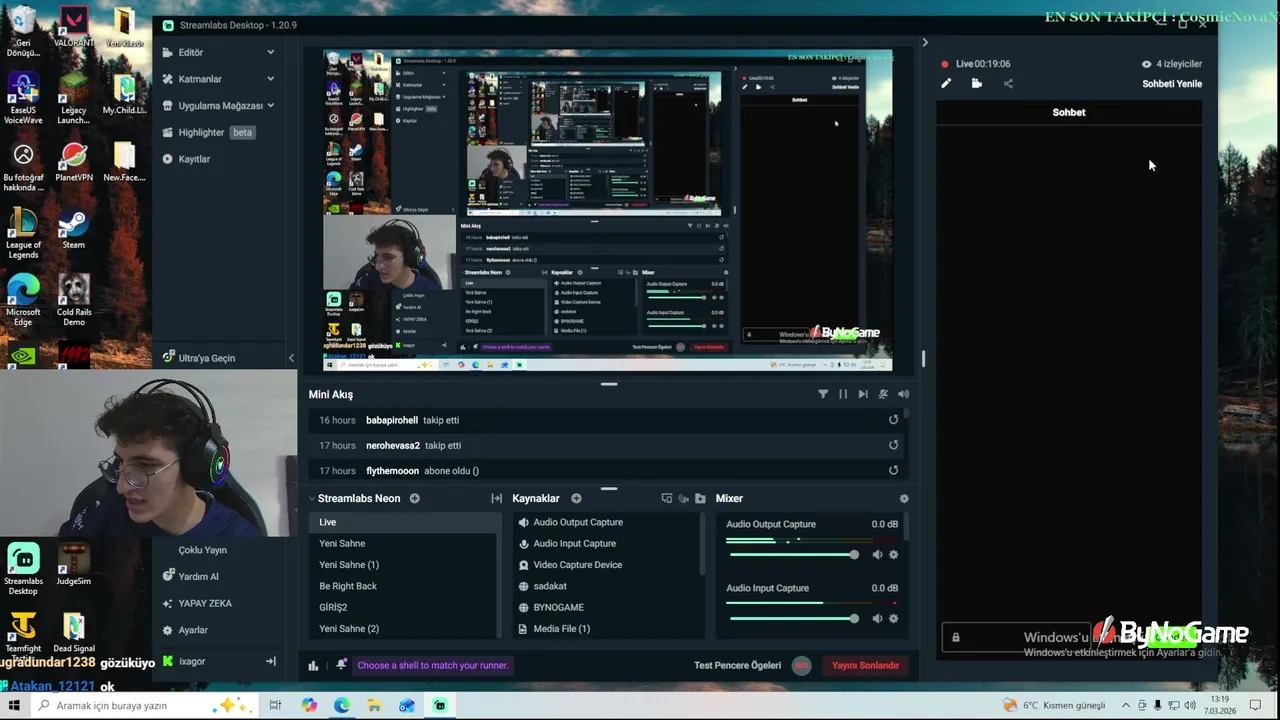Click the performance stats bar chart icon
Viewport: 1280px width, 720px height.
pyautogui.click(x=313, y=665)
